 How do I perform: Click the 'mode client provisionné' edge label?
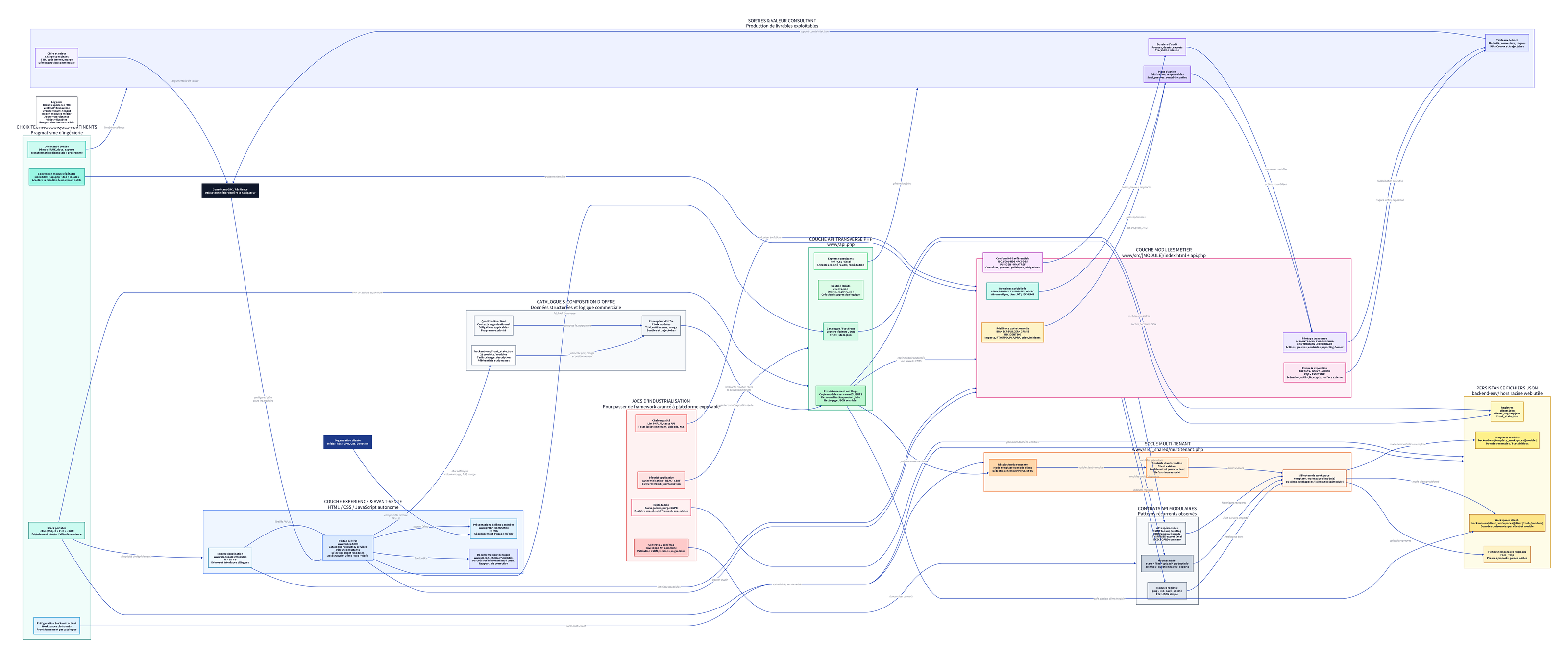1425,481
